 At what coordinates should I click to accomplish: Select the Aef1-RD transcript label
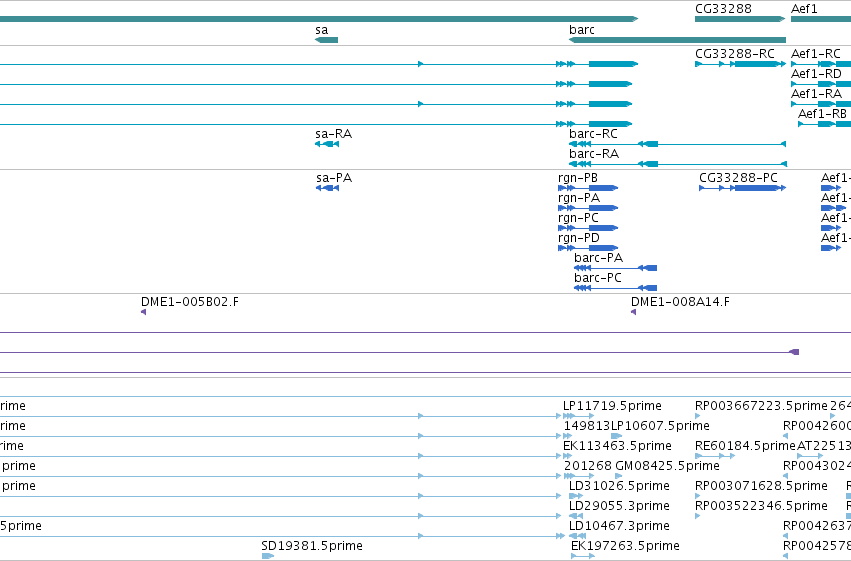click(816, 74)
